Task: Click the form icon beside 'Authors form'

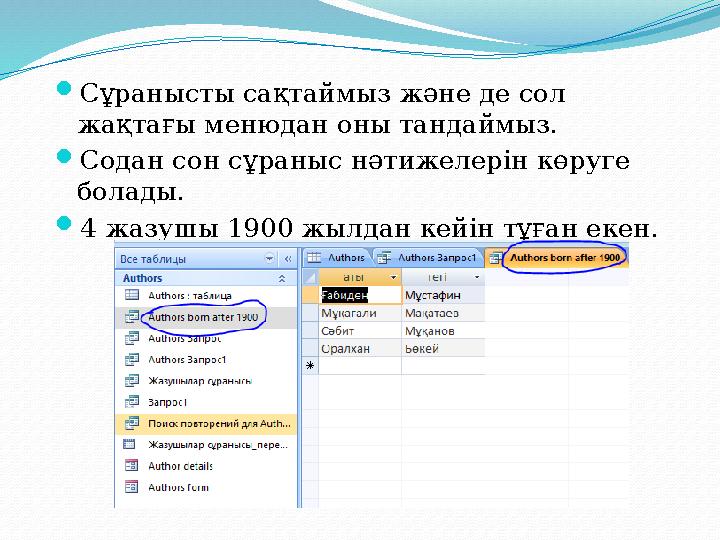Action: coord(131,487)
